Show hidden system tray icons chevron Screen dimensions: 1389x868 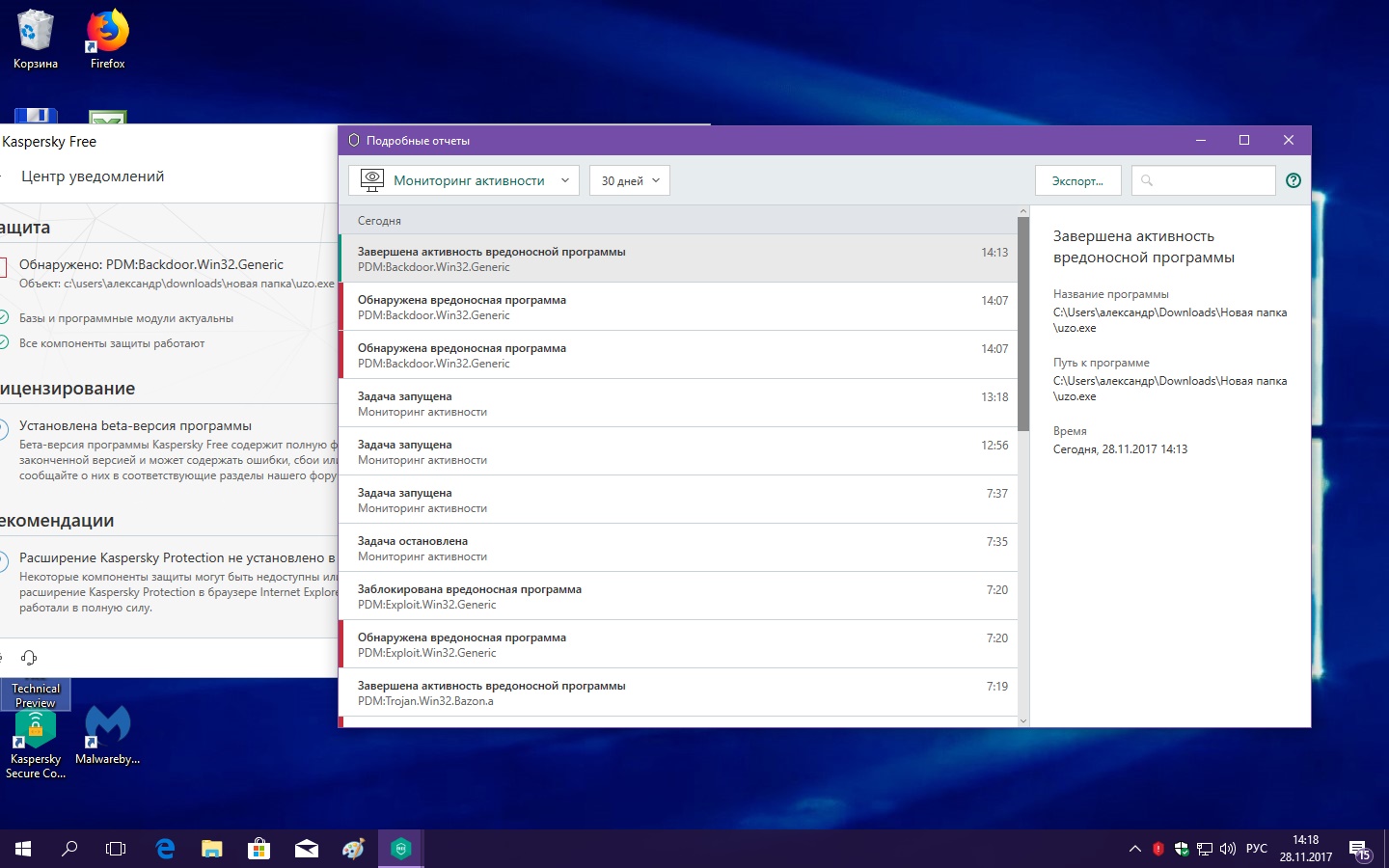[1134, 850]
